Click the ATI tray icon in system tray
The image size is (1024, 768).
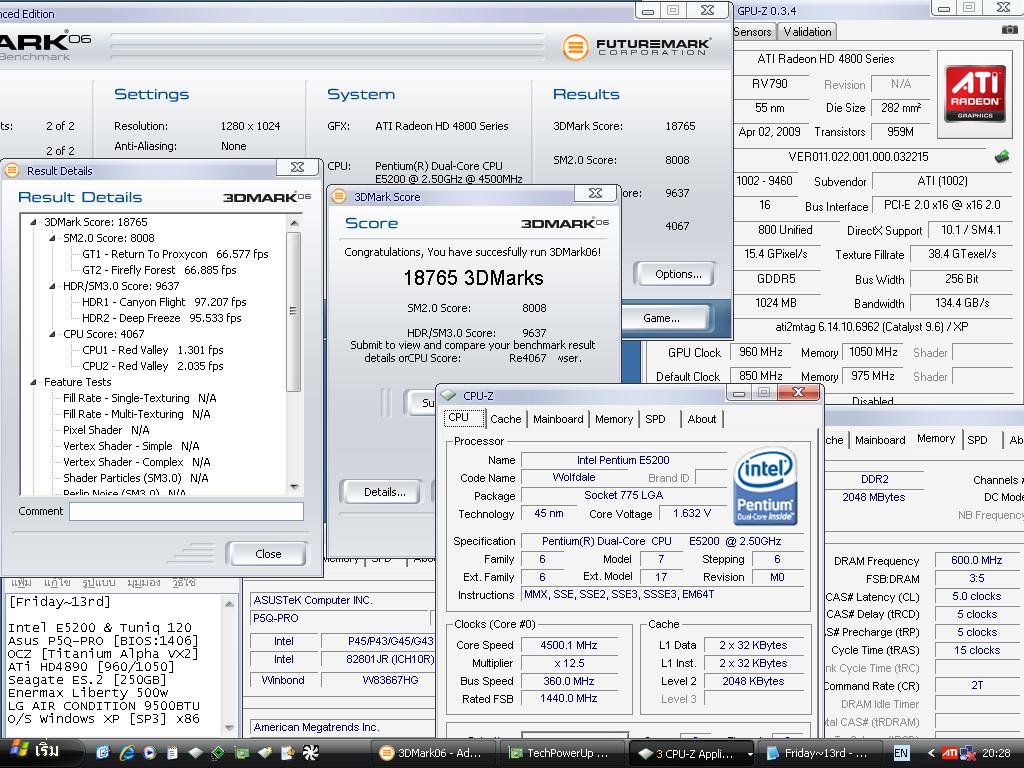[x=949, y=753]
